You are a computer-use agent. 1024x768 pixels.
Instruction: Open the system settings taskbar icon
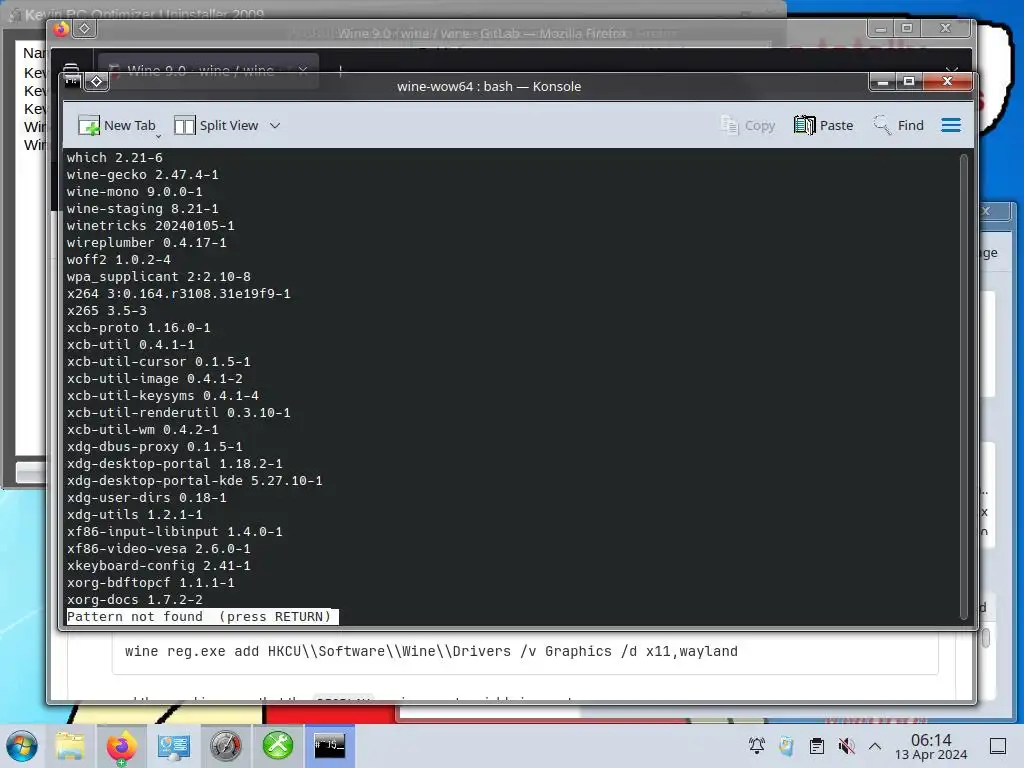point(173,746)
